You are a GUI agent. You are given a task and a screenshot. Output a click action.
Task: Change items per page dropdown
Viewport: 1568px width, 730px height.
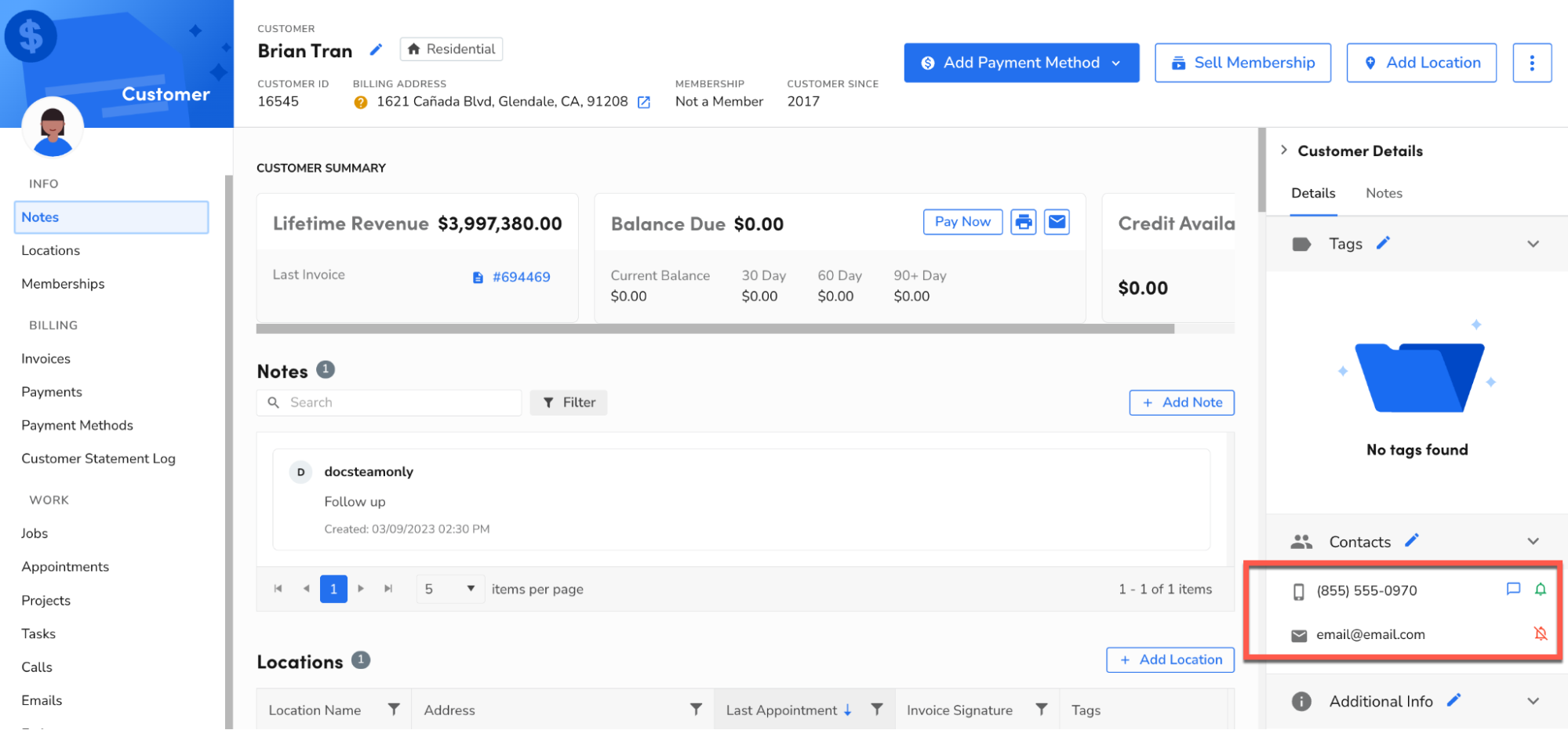tap(449, 589)
